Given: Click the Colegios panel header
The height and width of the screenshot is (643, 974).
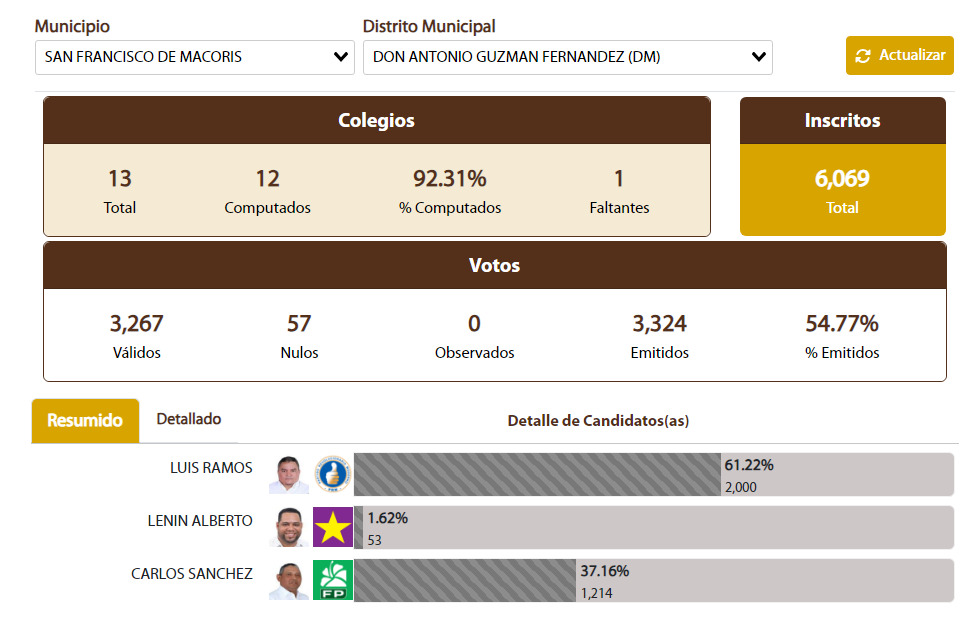Looking at the screenshot, I should pos(376,121).
